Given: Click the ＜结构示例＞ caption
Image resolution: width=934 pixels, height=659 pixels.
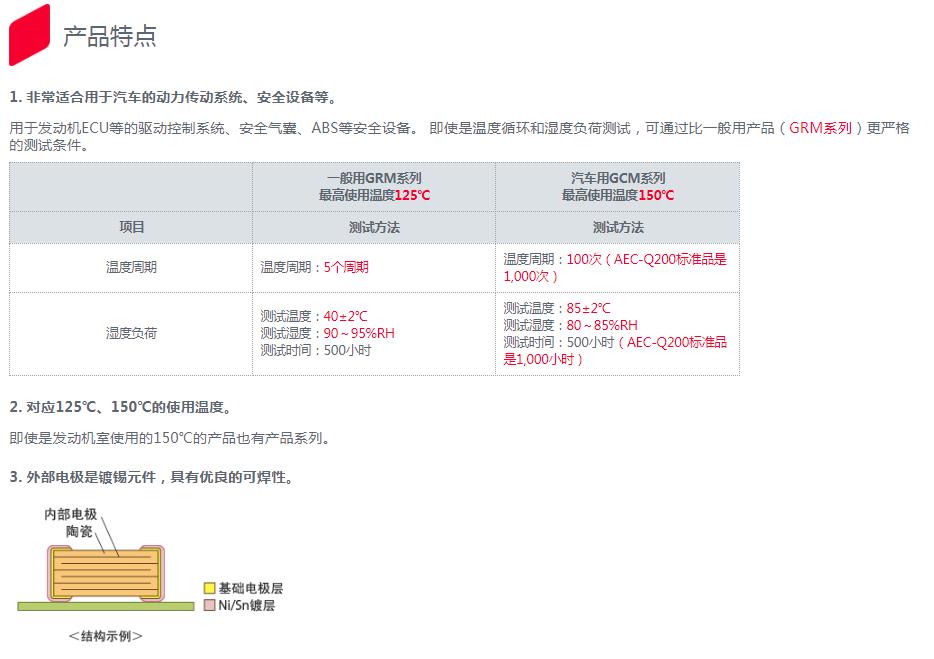Looking at the screenshot, I should click(x=105, y=636).
